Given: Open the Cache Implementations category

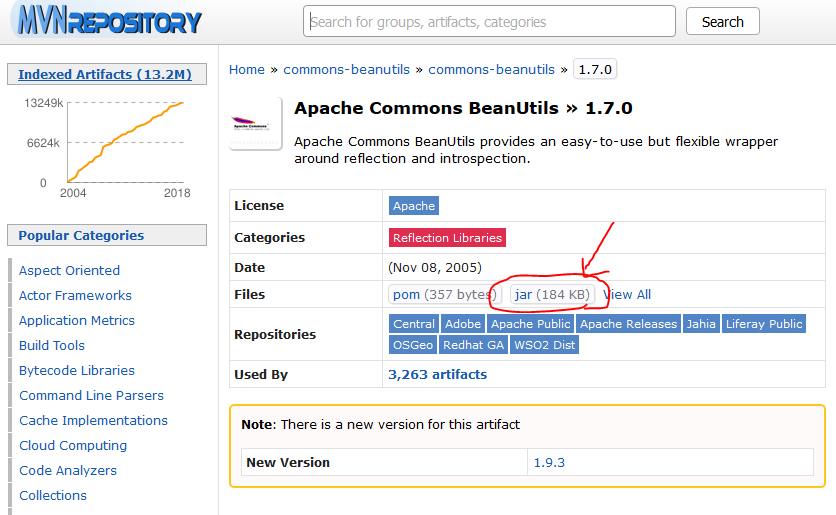Looking at the screenshot, I should pyautogui.click(x=93, y=421).
